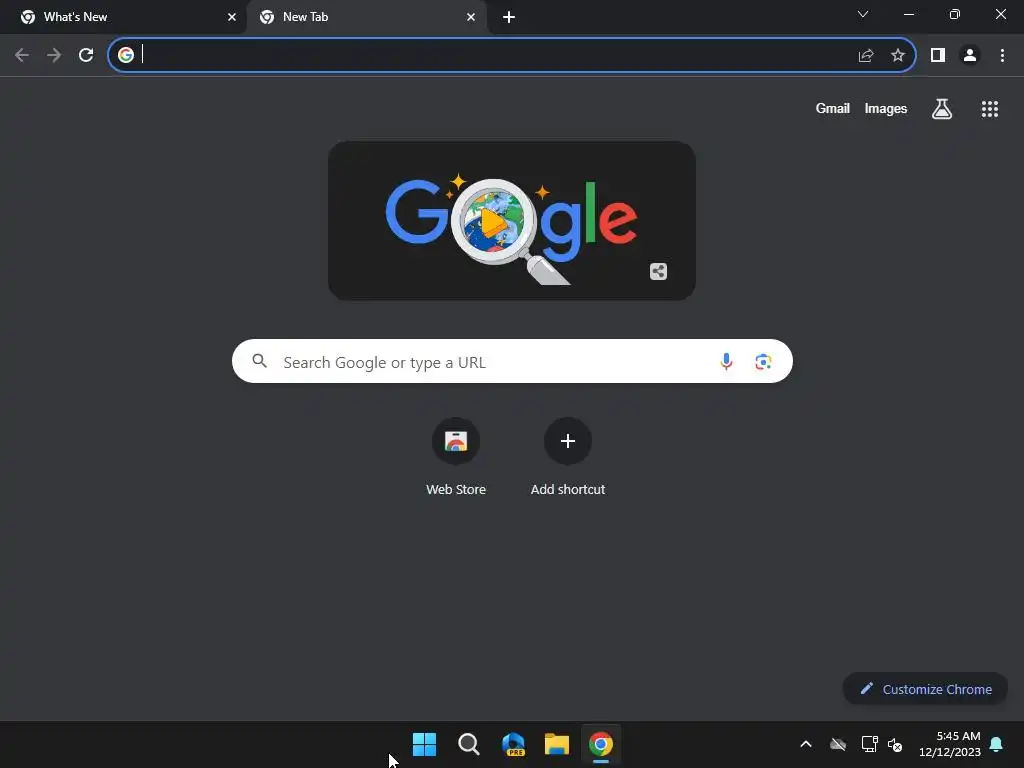Restore down the Chrome window

tap(955, 14)
